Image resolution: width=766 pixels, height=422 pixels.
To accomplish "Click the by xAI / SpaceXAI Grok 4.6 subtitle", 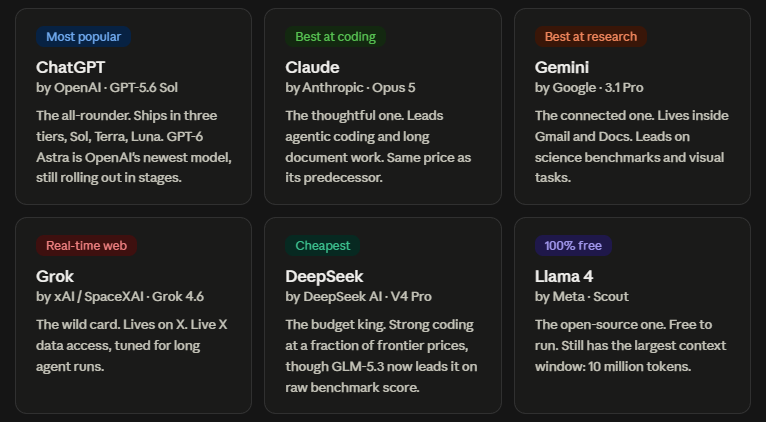I will point(120,297).
